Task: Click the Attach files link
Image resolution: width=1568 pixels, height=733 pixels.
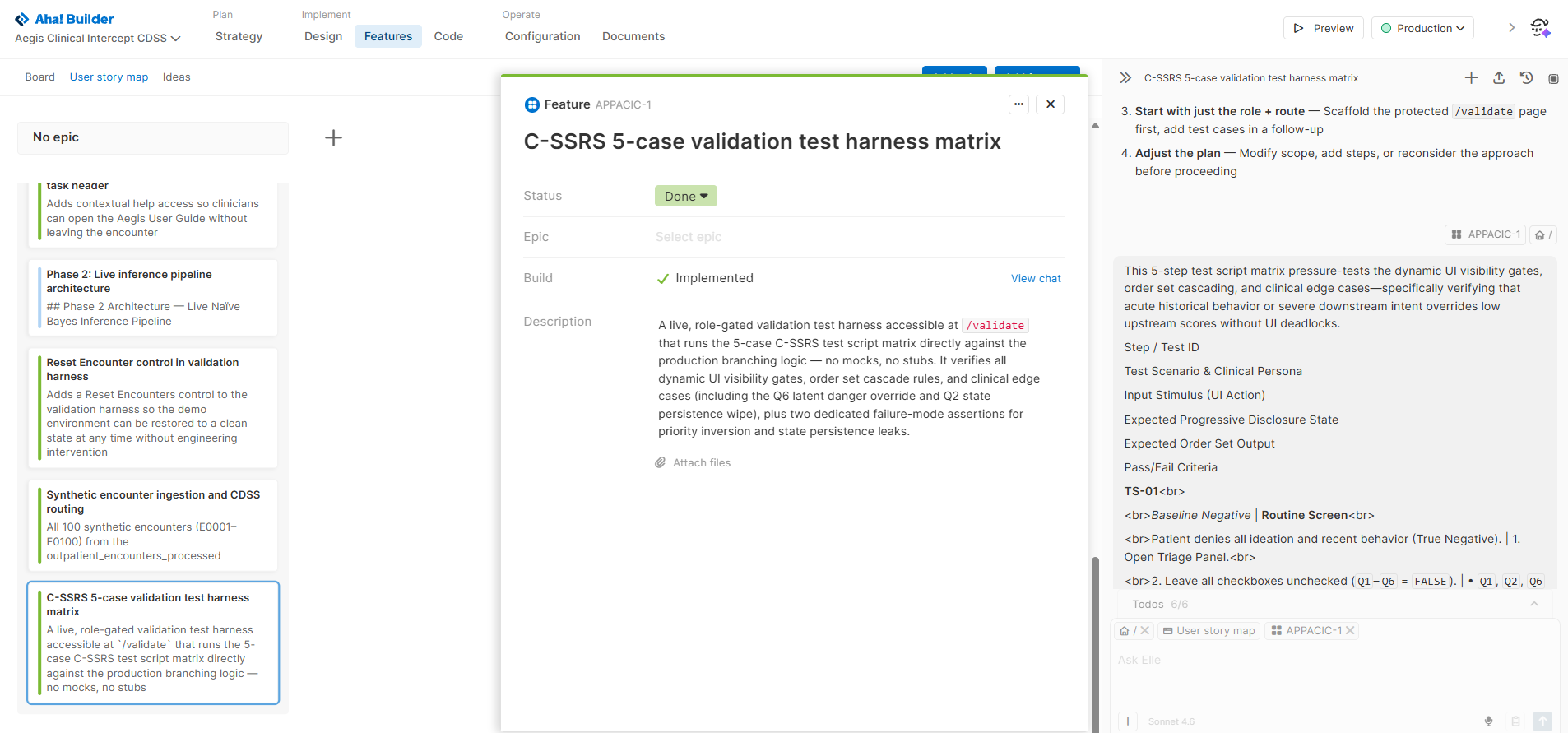Action: 702,463
